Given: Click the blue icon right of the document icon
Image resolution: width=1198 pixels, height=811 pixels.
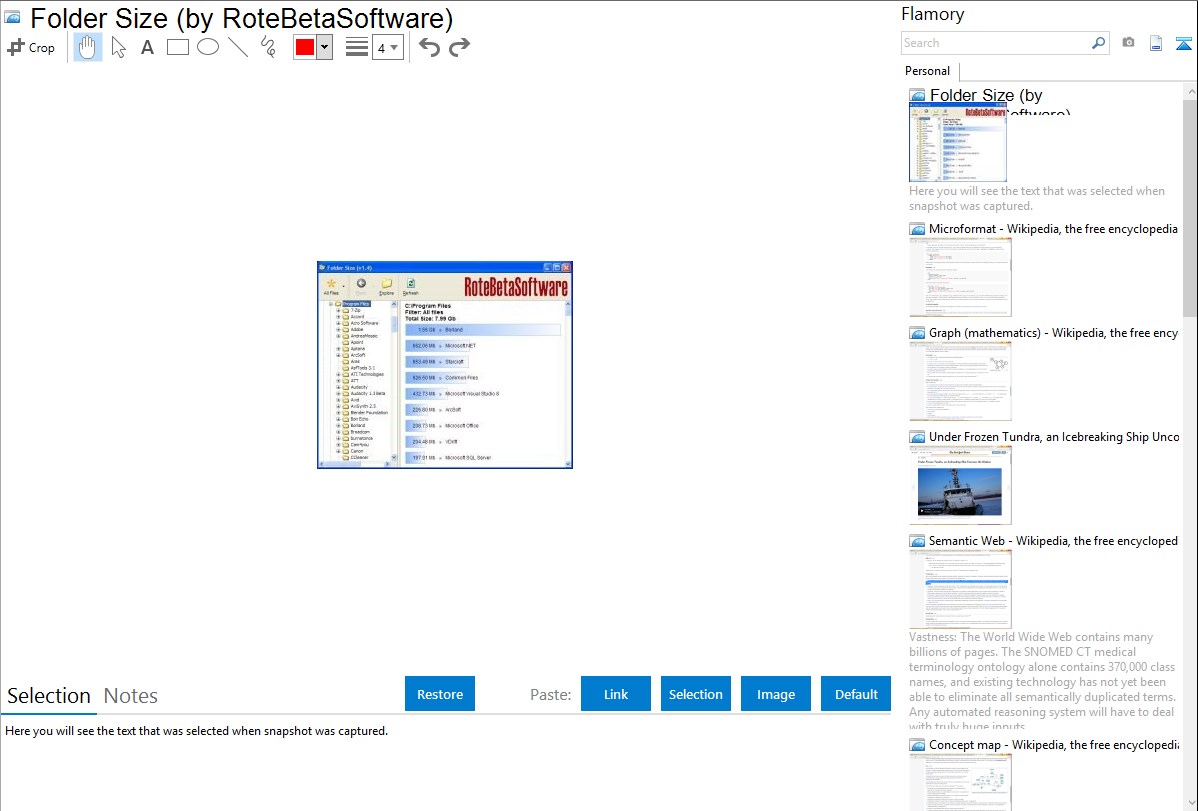Looking at the screenshot, I should (x=1183, y=43).
